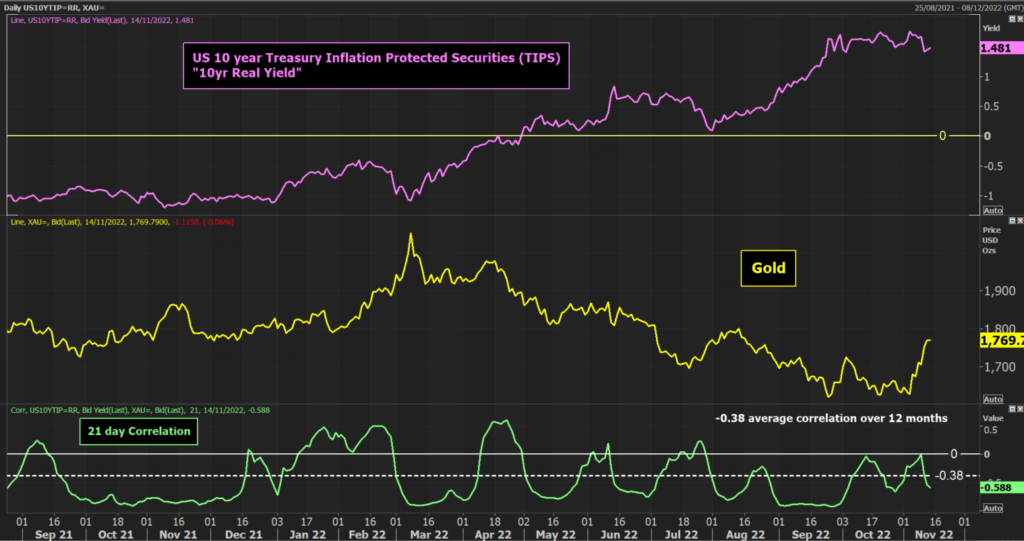Close the TIPS real yield pane
The width and height of the screenshot is (1024, 541).
pyautogui.click(x=1019, y=20)
